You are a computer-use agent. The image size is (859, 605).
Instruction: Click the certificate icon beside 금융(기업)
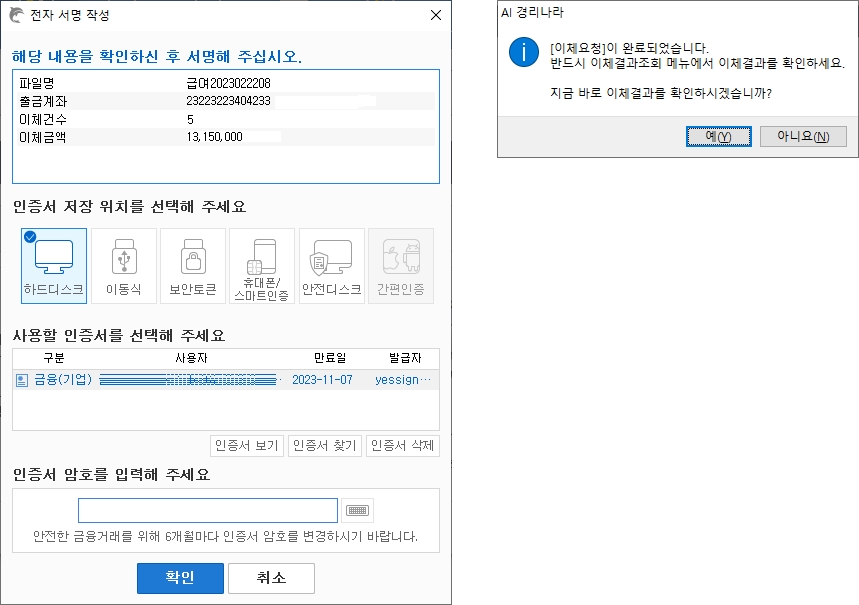[x=22, y=381]
